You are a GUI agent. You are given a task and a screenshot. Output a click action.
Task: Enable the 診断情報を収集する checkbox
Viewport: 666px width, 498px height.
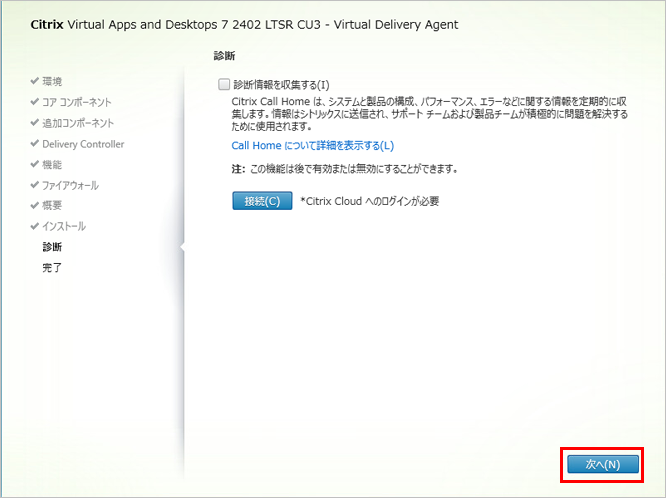click(x=223, y=86)
